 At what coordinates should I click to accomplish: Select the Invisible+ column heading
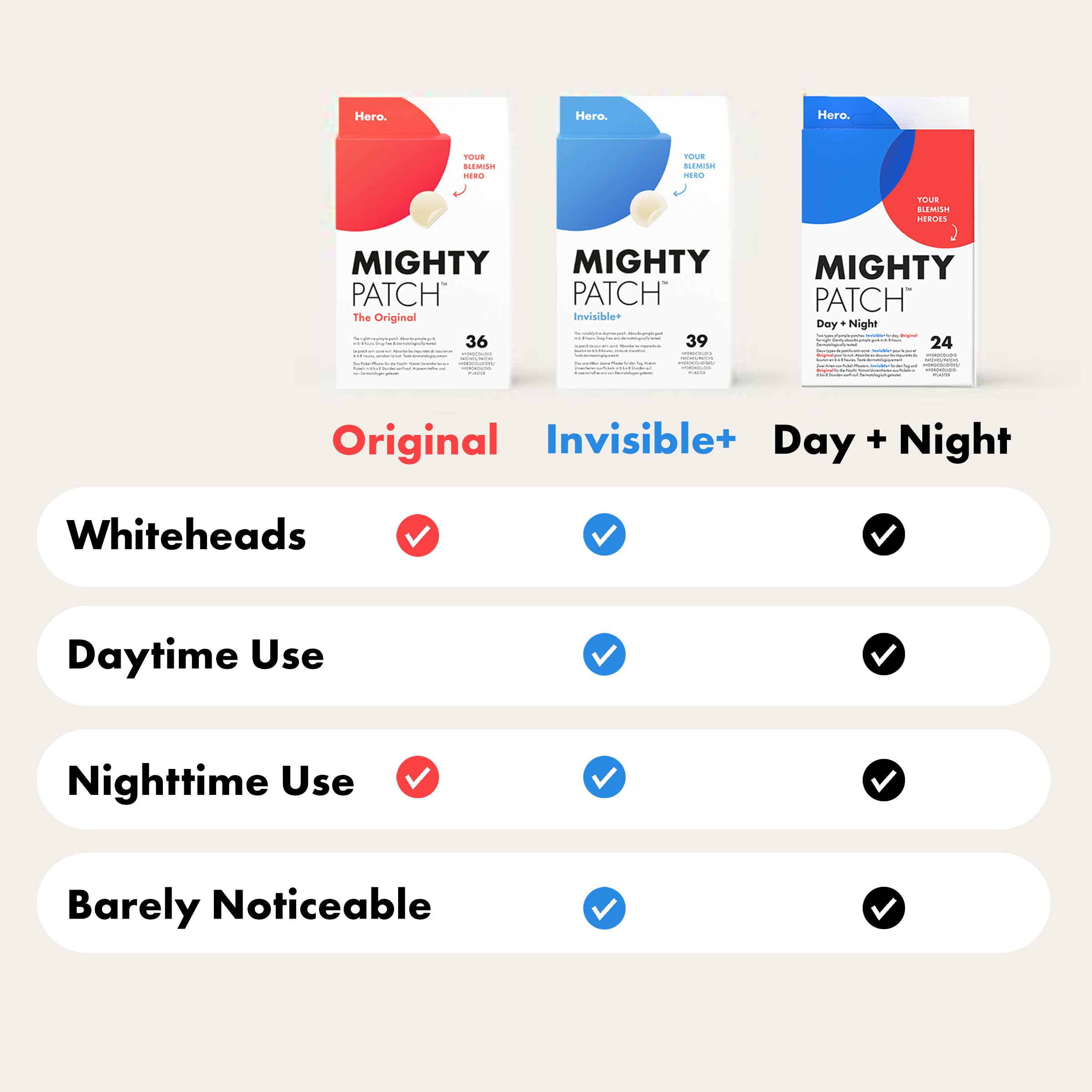click(x=640, y=439)
